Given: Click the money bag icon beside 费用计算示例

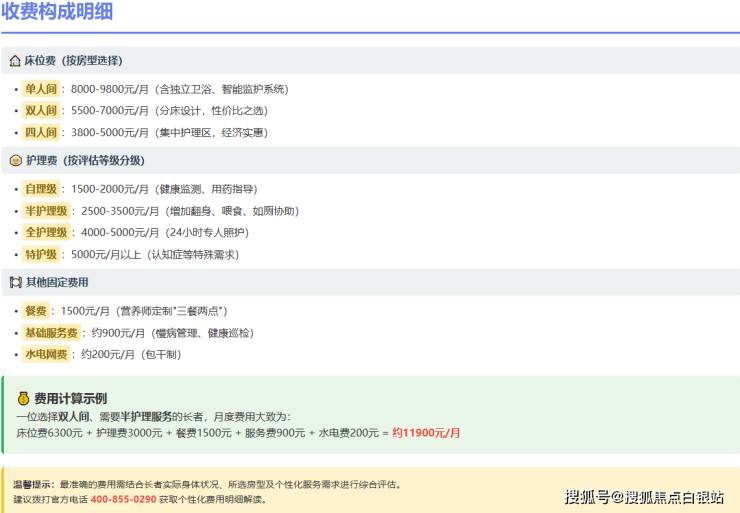Looking at the screenshot, I should click(24, 398).
